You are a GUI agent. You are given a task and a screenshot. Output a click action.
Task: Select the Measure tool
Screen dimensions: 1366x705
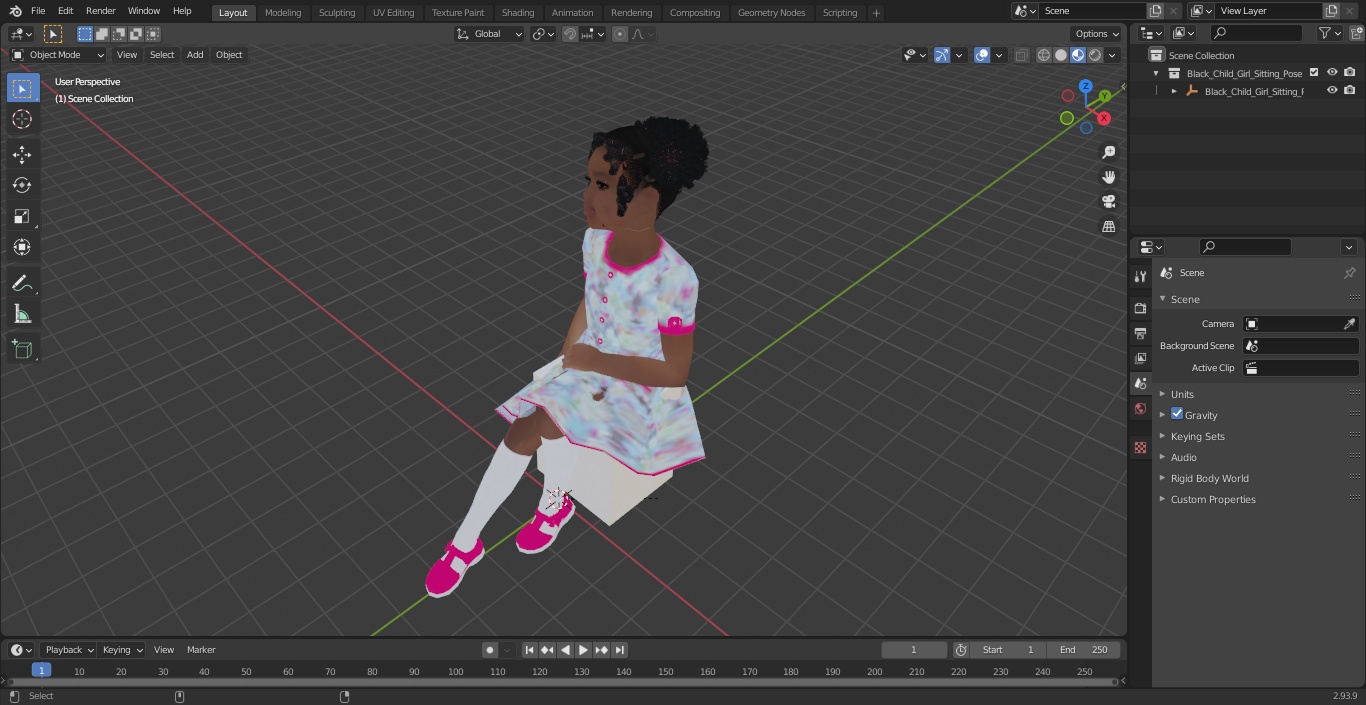22,315
